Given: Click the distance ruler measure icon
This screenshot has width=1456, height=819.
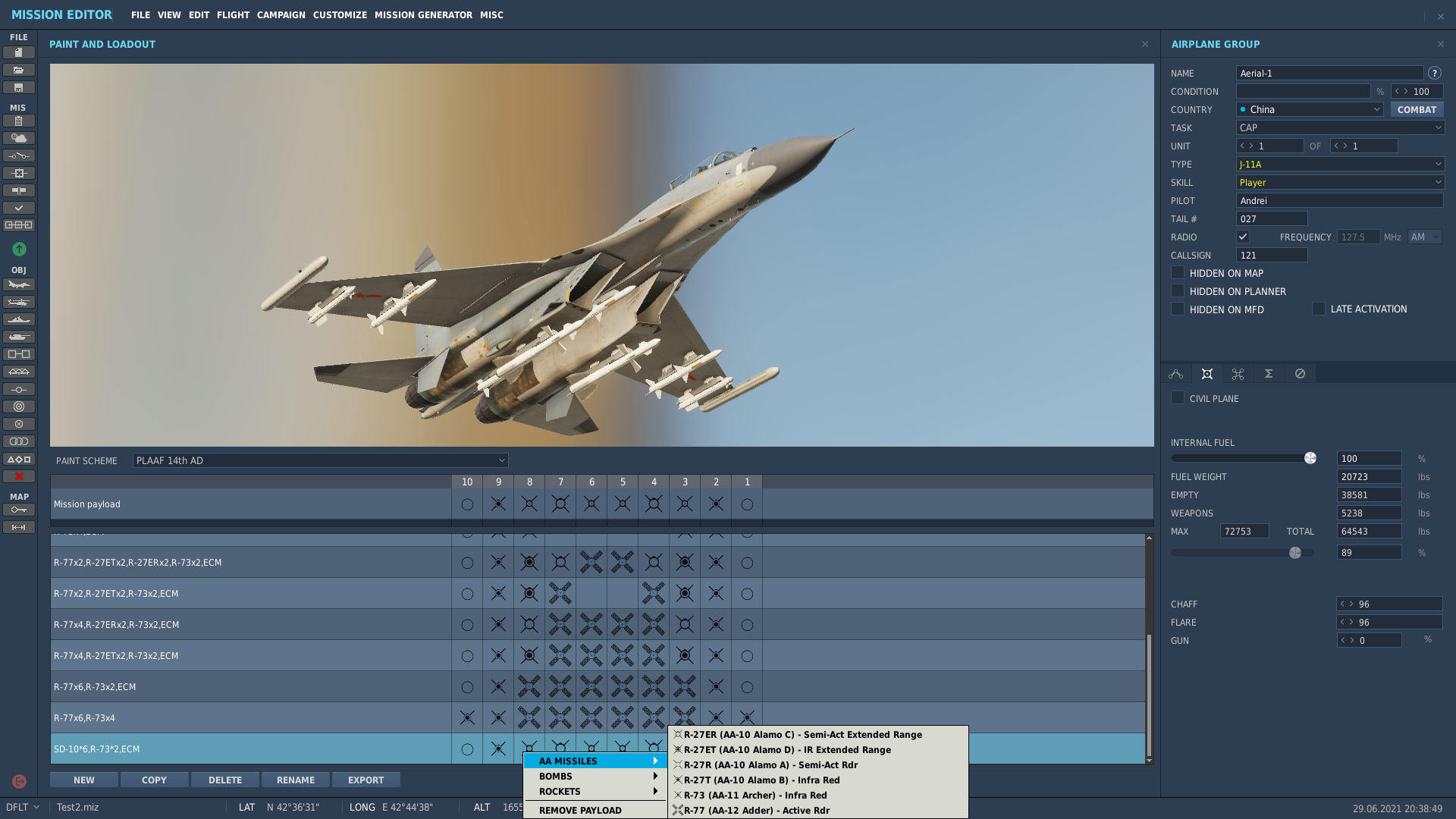Looking at the screenshot, I should click(x=19, y=527).
